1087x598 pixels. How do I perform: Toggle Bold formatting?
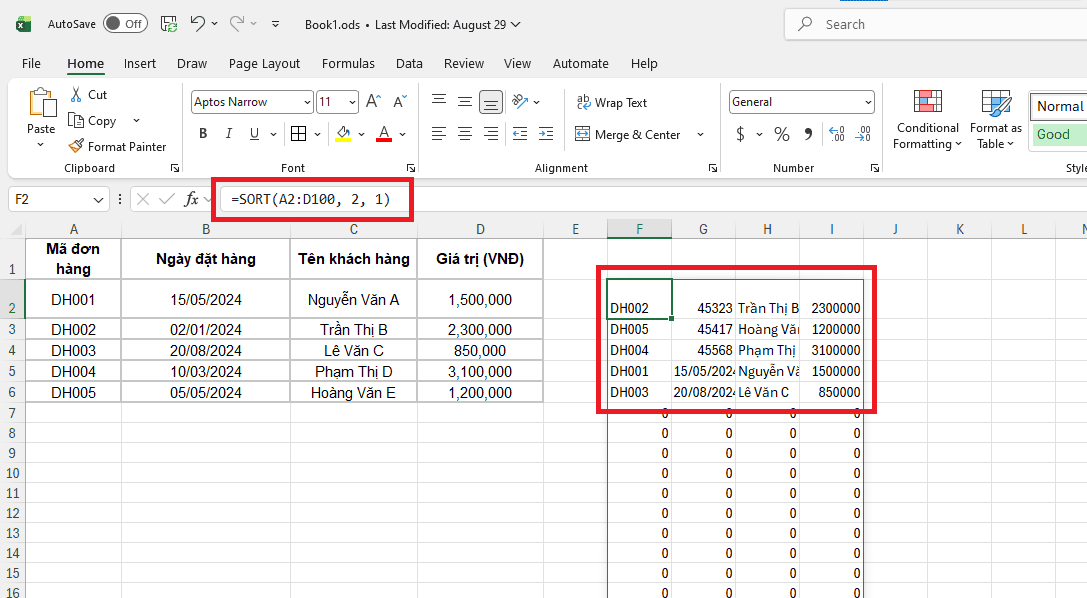click(x=203, y=134)
